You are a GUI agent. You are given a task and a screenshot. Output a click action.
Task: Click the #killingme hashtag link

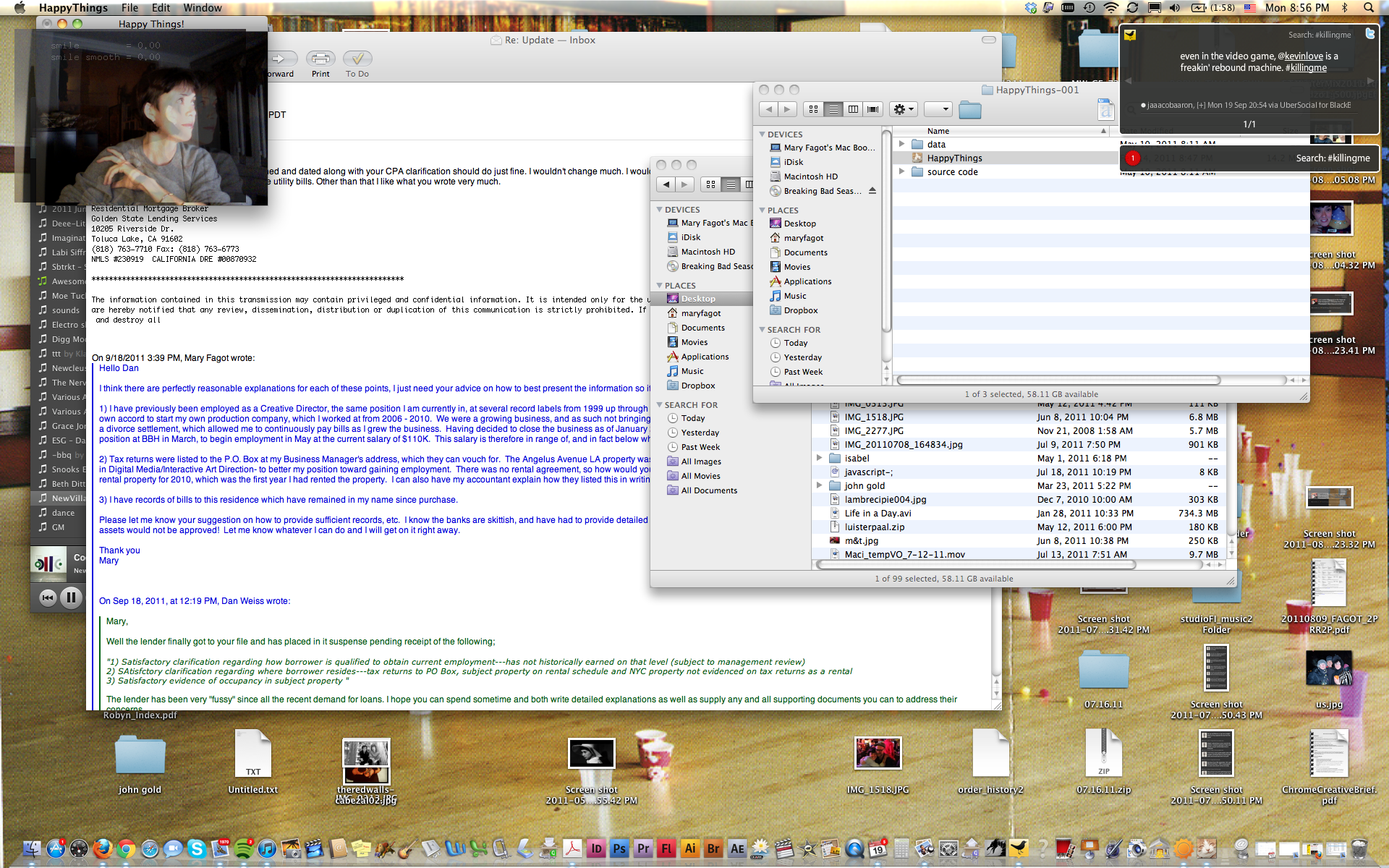pyautogui.click(x=1306, y=67)
